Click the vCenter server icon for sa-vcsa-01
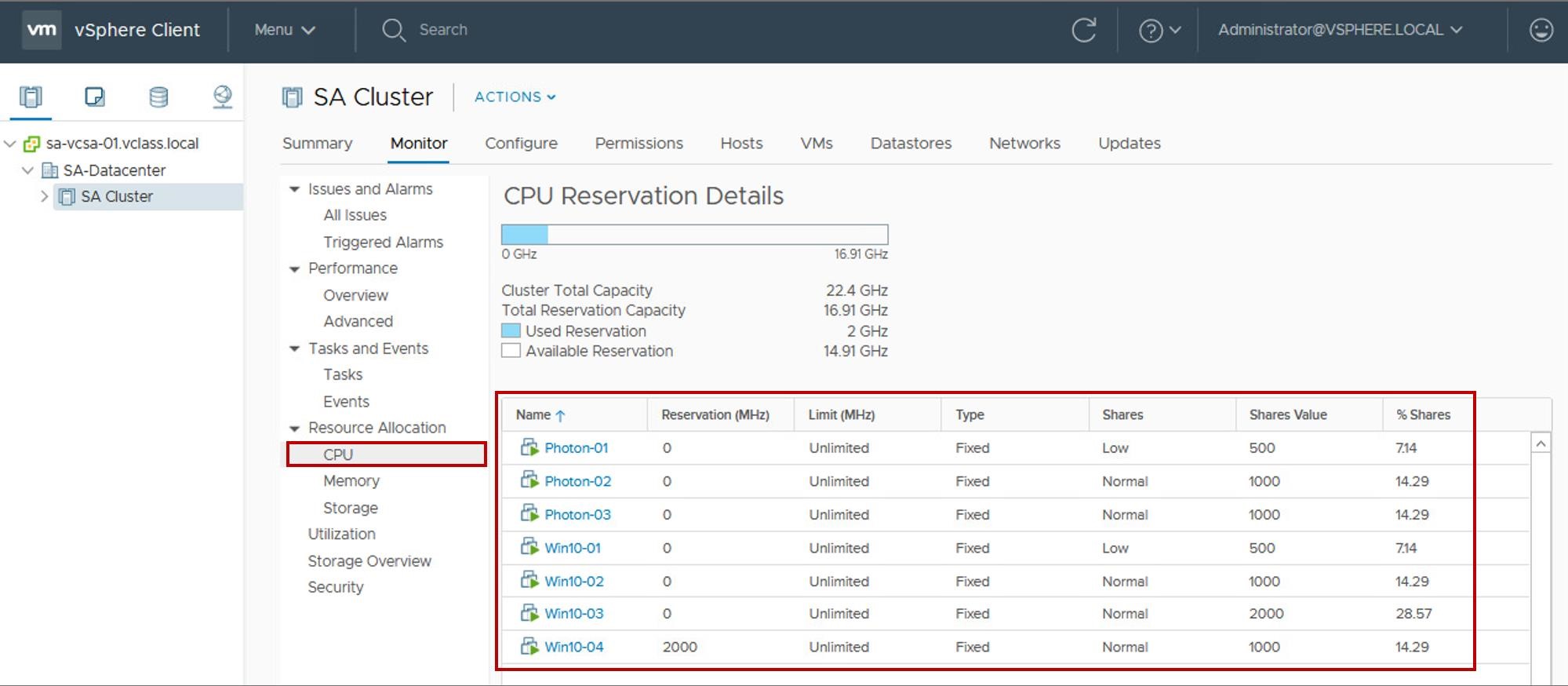 (x=32, y=144)
